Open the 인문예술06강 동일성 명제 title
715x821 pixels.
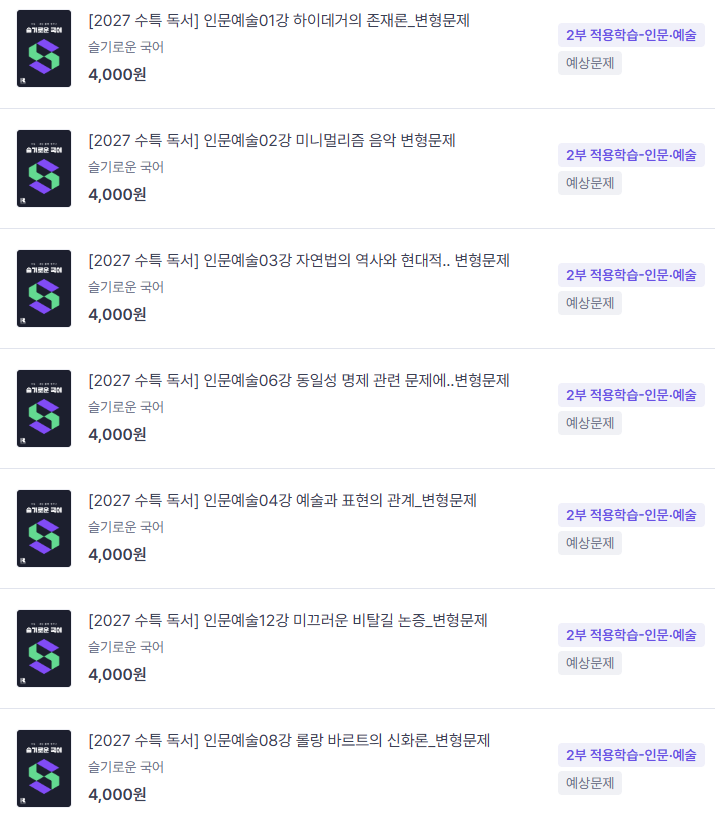point(299,381)
